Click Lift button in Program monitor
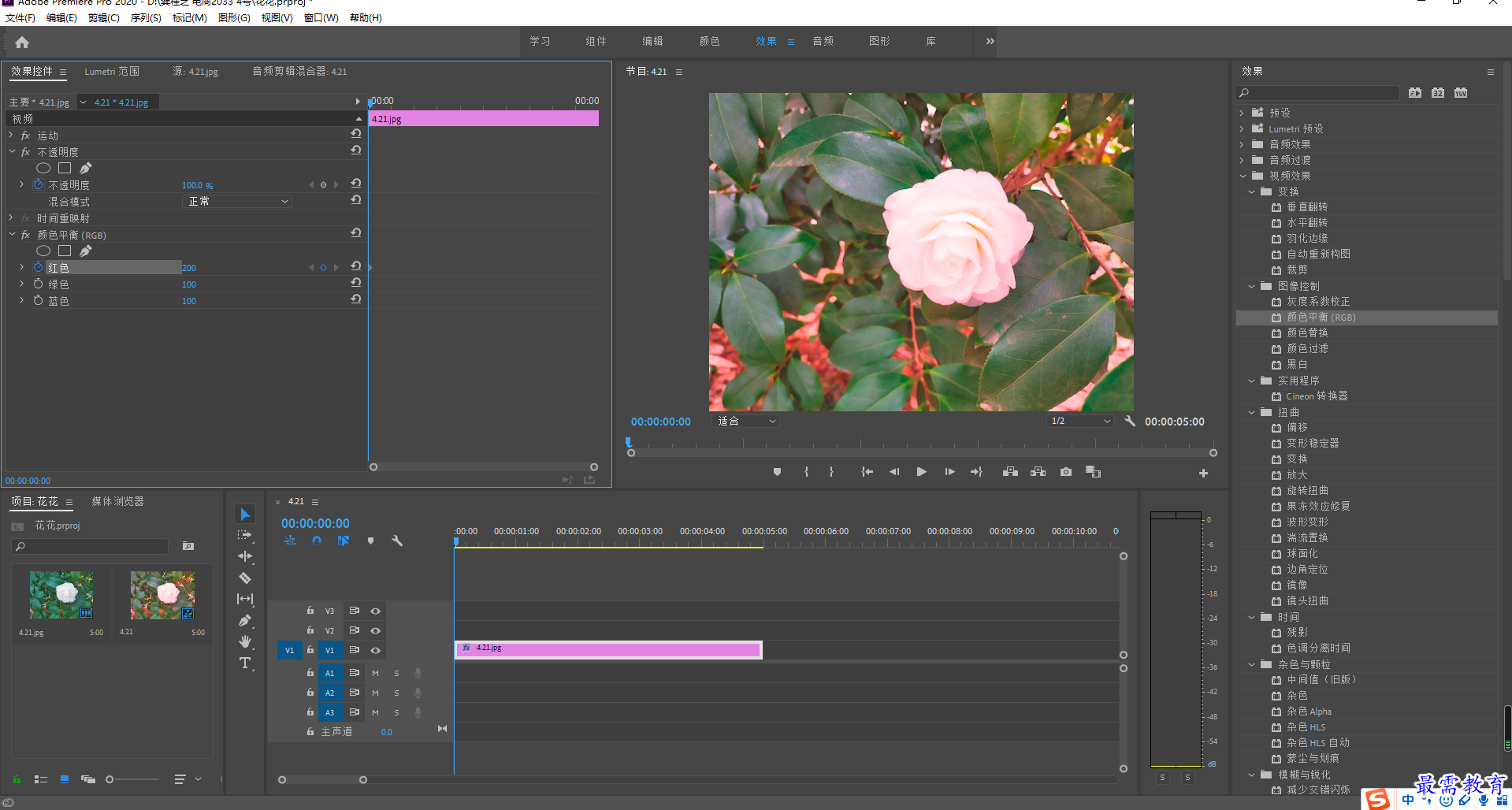The height and width of the screenshot is (810, 1512). coord(1010,472)
